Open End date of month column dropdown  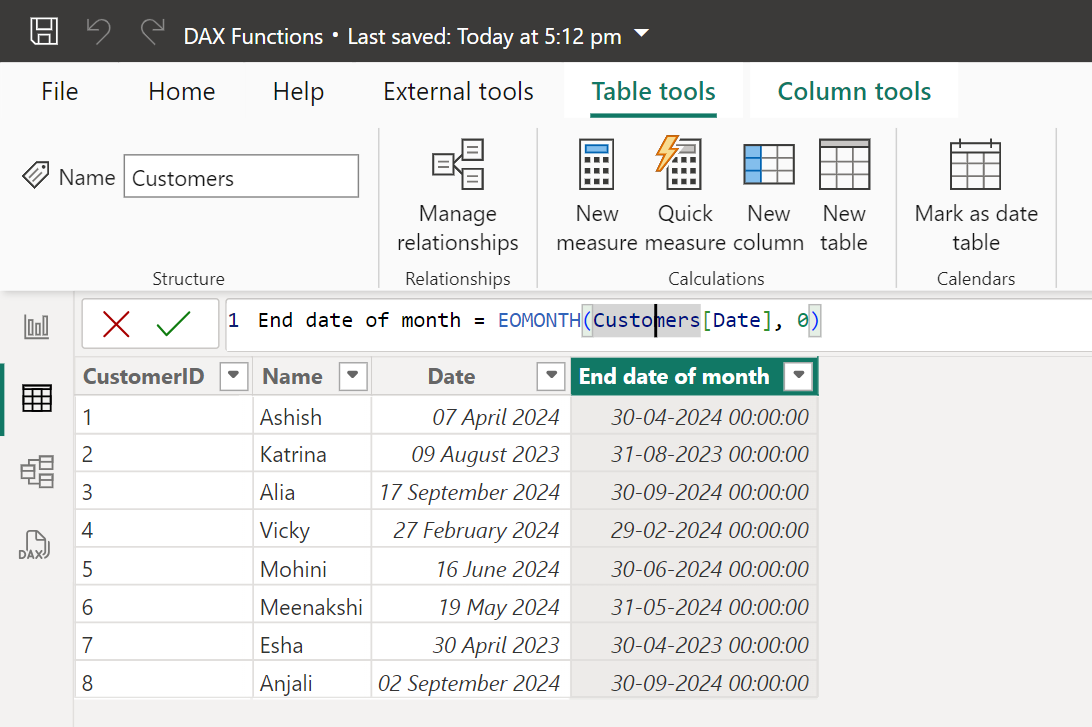tap(798, 377)
